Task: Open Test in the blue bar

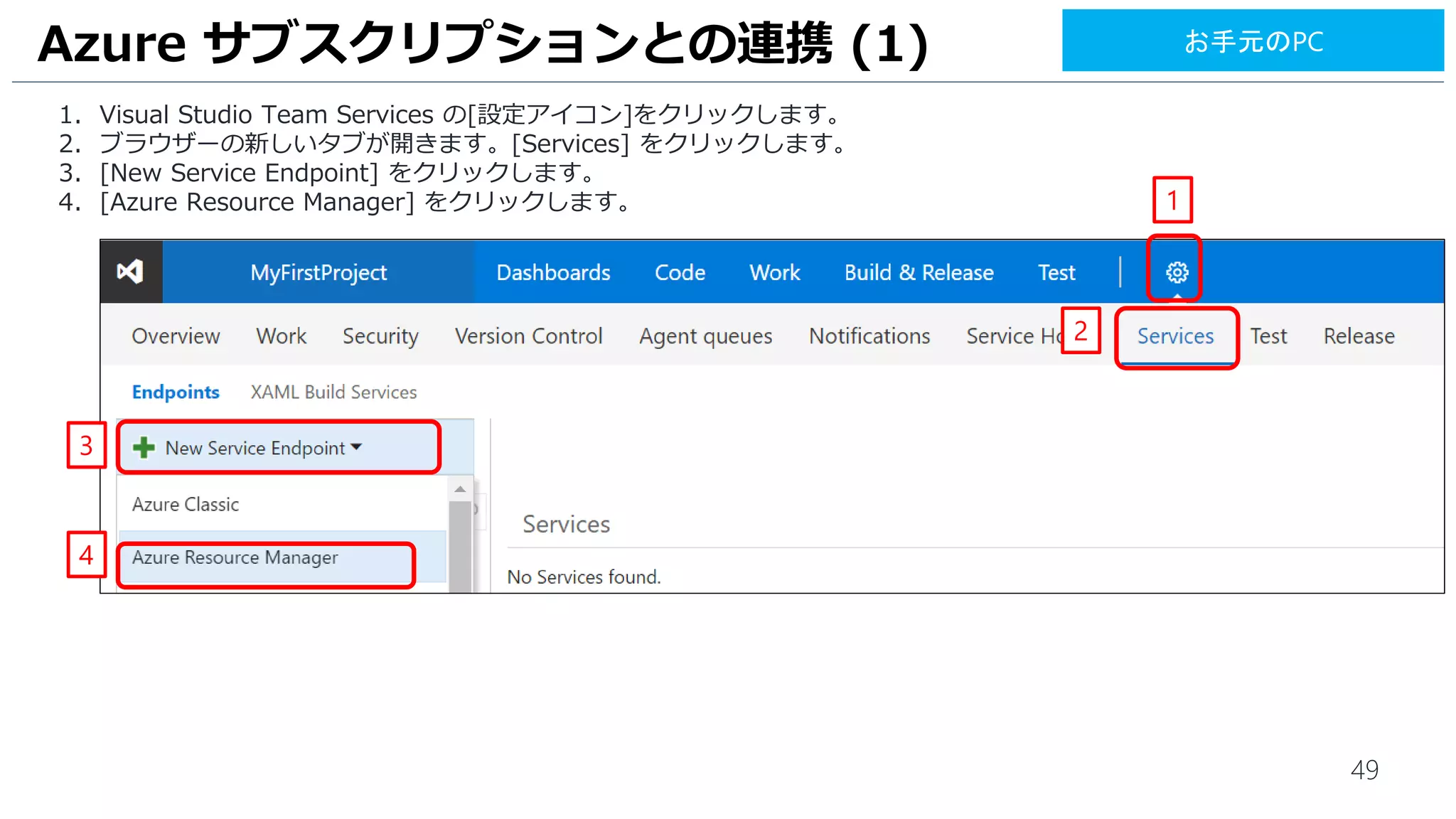Action: tap(1056, 272)
